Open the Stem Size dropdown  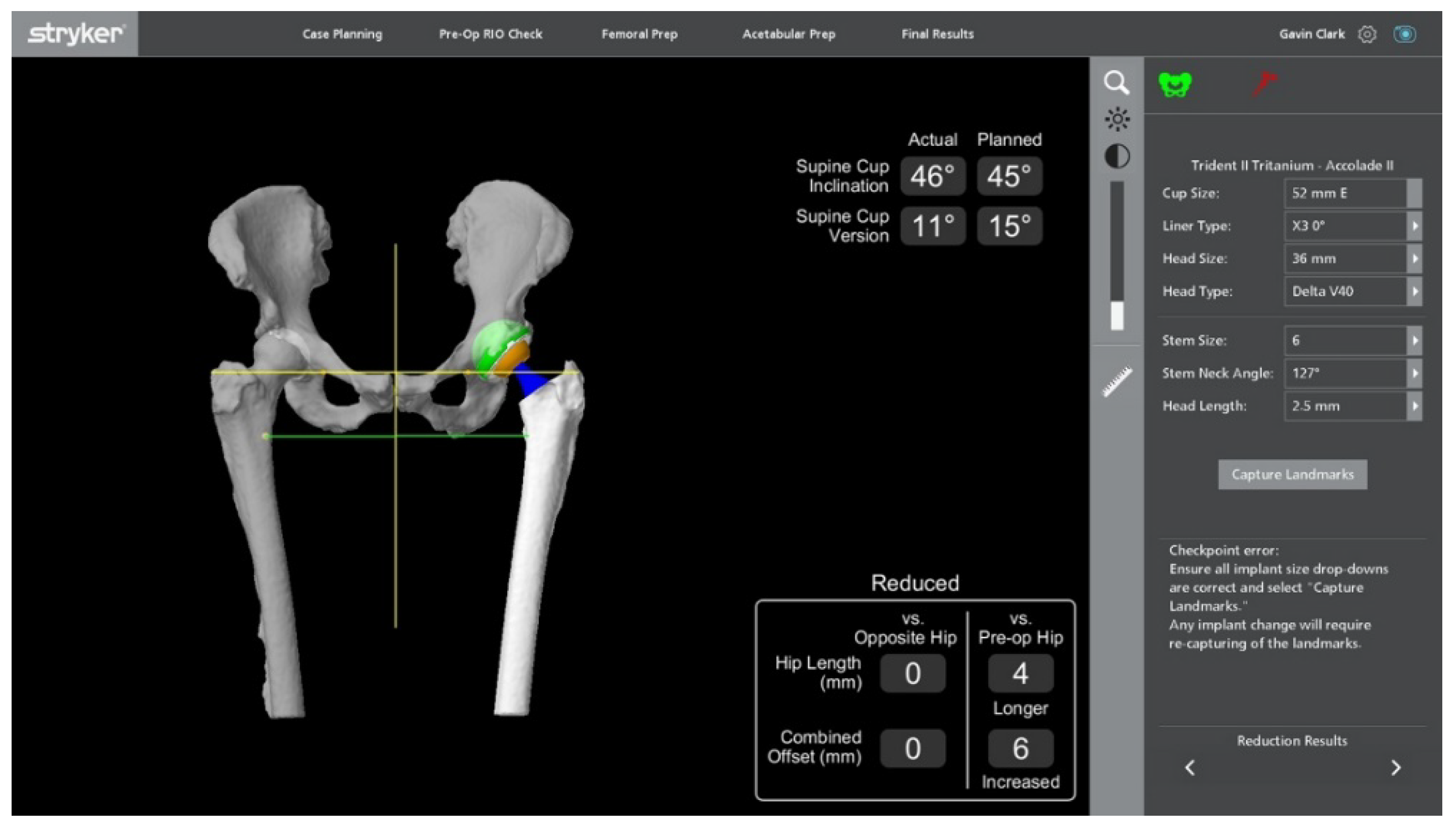(1414, 341)
